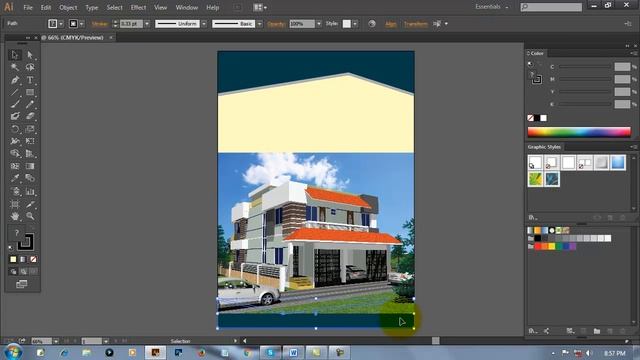Open stroke weight dropdown arrow
The width and height of the screenshot is (640, 360).
click(x=147, y=24)
